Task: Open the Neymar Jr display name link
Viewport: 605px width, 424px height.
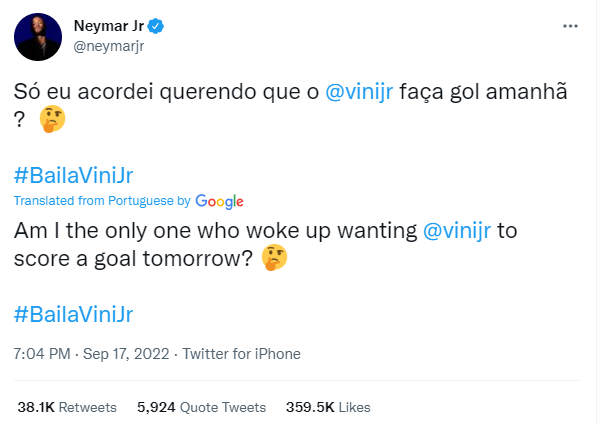Action: (108, 25)
